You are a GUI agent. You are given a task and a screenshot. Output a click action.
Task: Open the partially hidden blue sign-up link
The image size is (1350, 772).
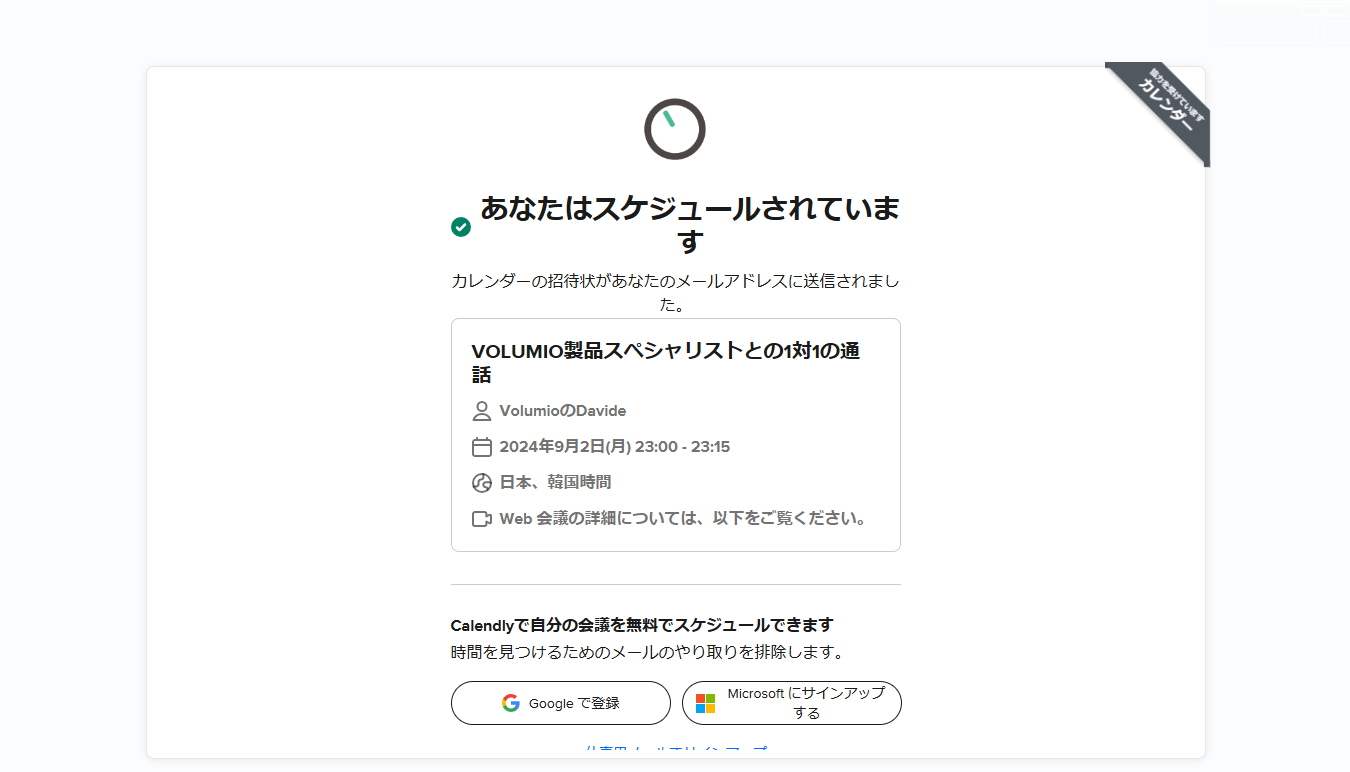tap(675, 750)
